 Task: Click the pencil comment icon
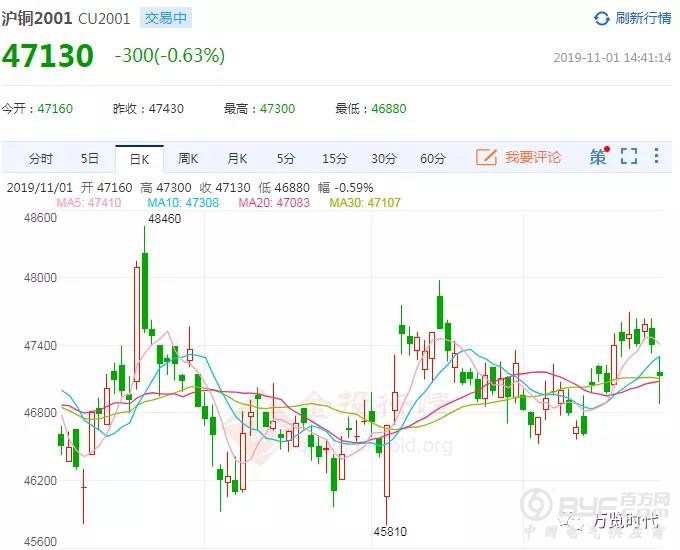tap(486, 157)
